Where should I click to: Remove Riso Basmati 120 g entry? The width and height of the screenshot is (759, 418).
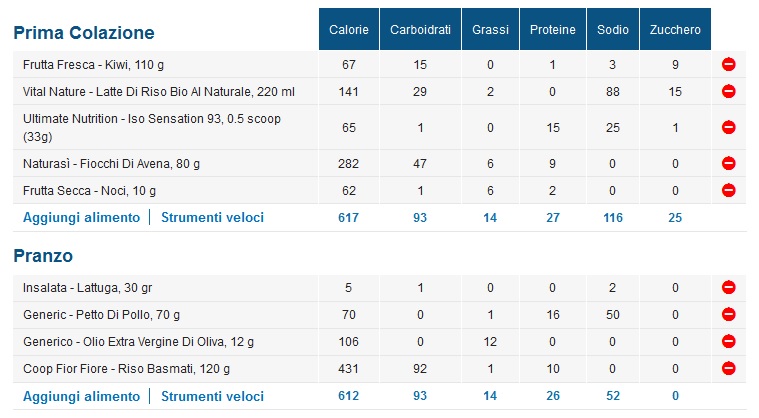[729, 369]
